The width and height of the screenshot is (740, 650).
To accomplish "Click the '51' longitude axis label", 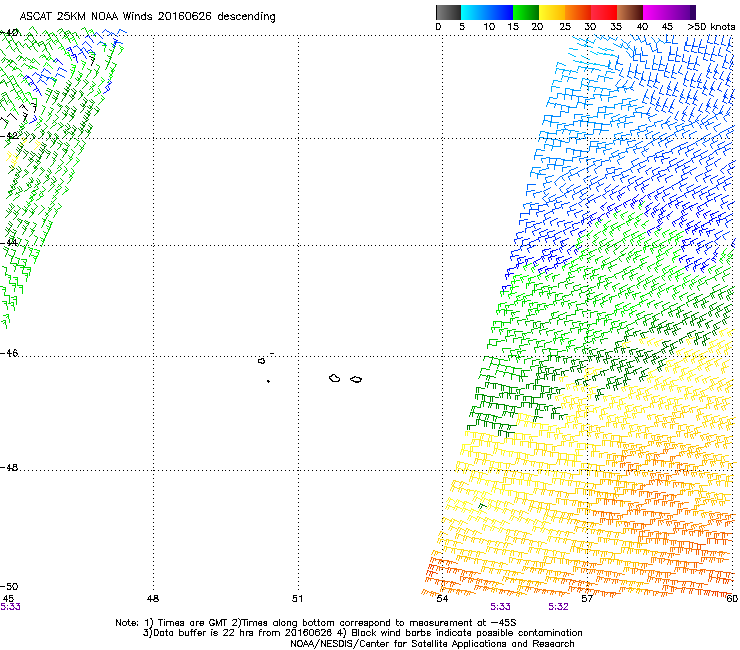I will tap(297, 599).
